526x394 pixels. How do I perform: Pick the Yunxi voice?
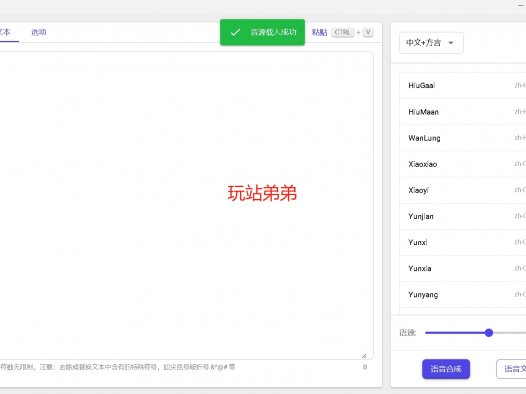[x=463, y=242]
